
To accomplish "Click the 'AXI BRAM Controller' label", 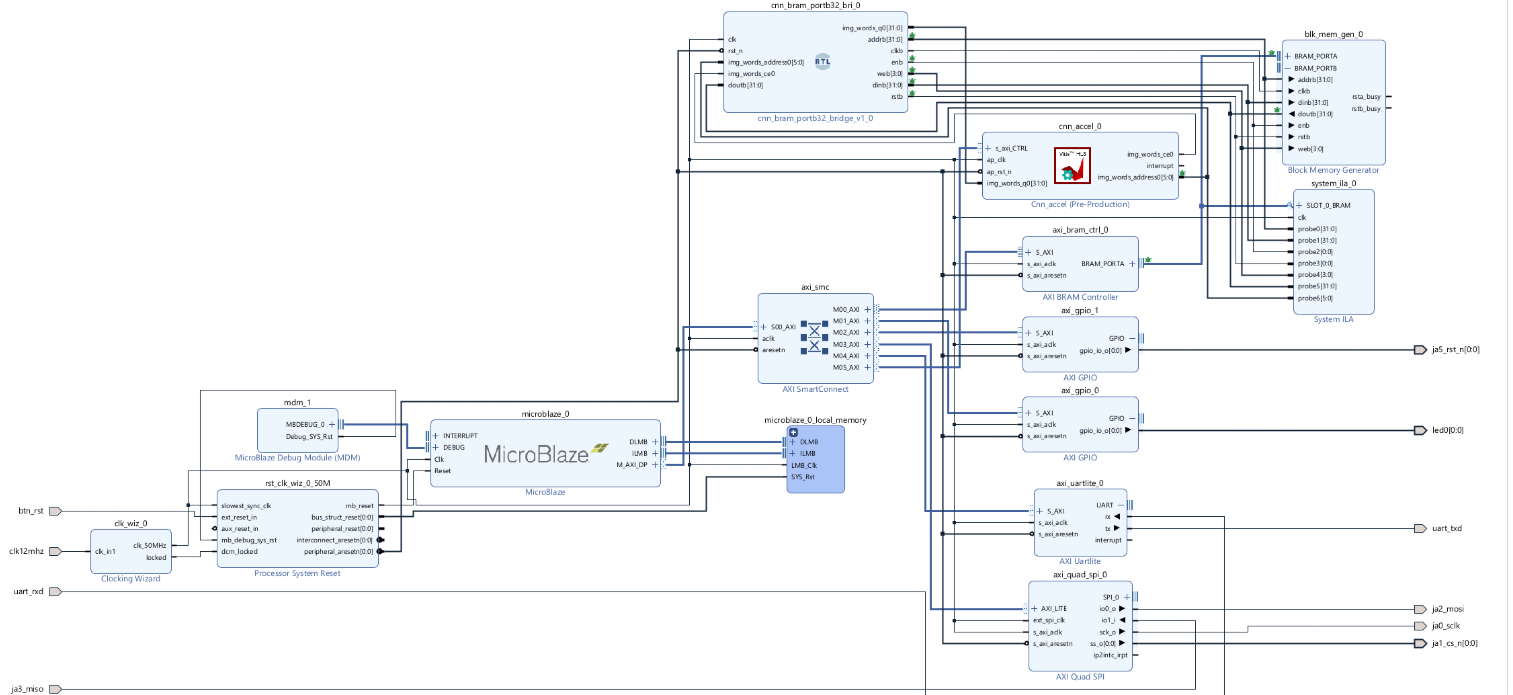I will [x=1080, y=297].
